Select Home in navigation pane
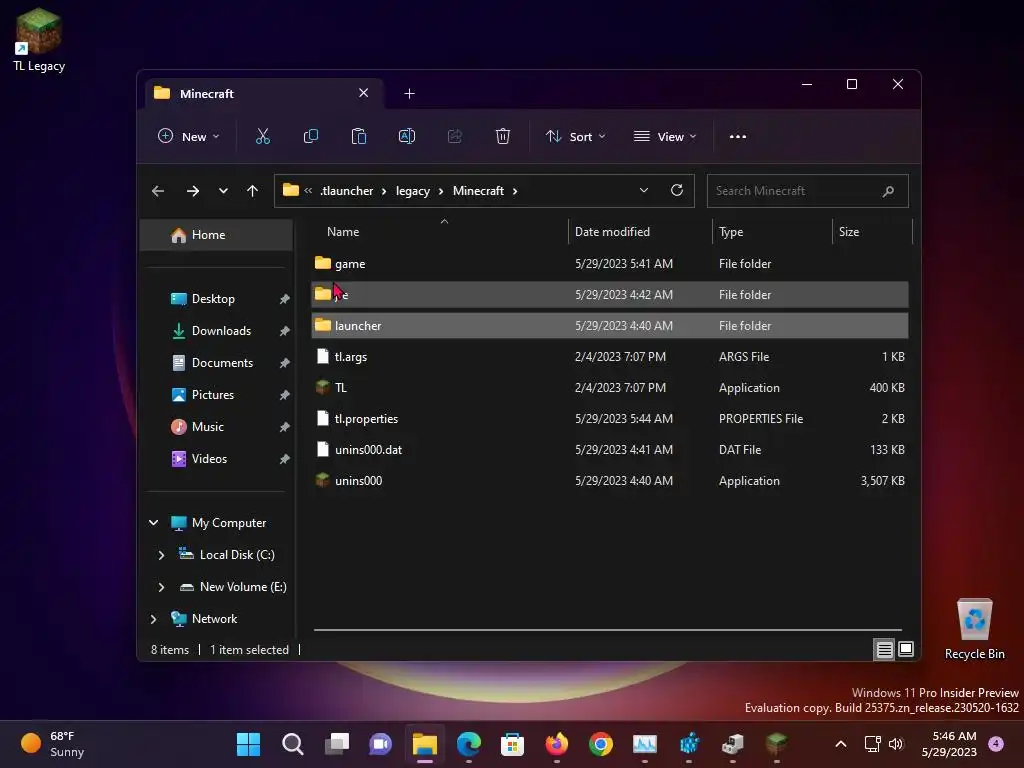 pyautogui.click(x=216, y=234)
